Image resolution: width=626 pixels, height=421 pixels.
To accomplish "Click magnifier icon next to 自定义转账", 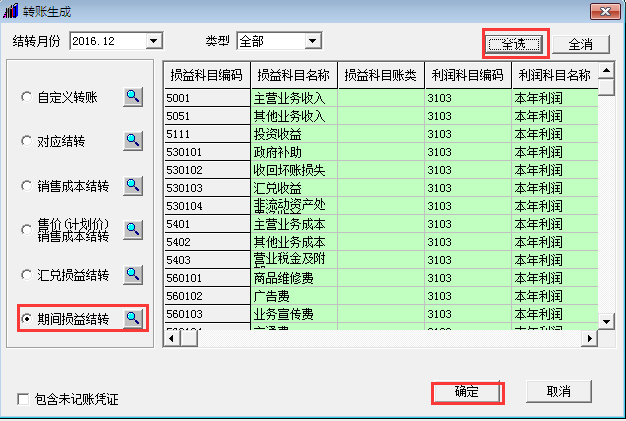I will (133, 97).
